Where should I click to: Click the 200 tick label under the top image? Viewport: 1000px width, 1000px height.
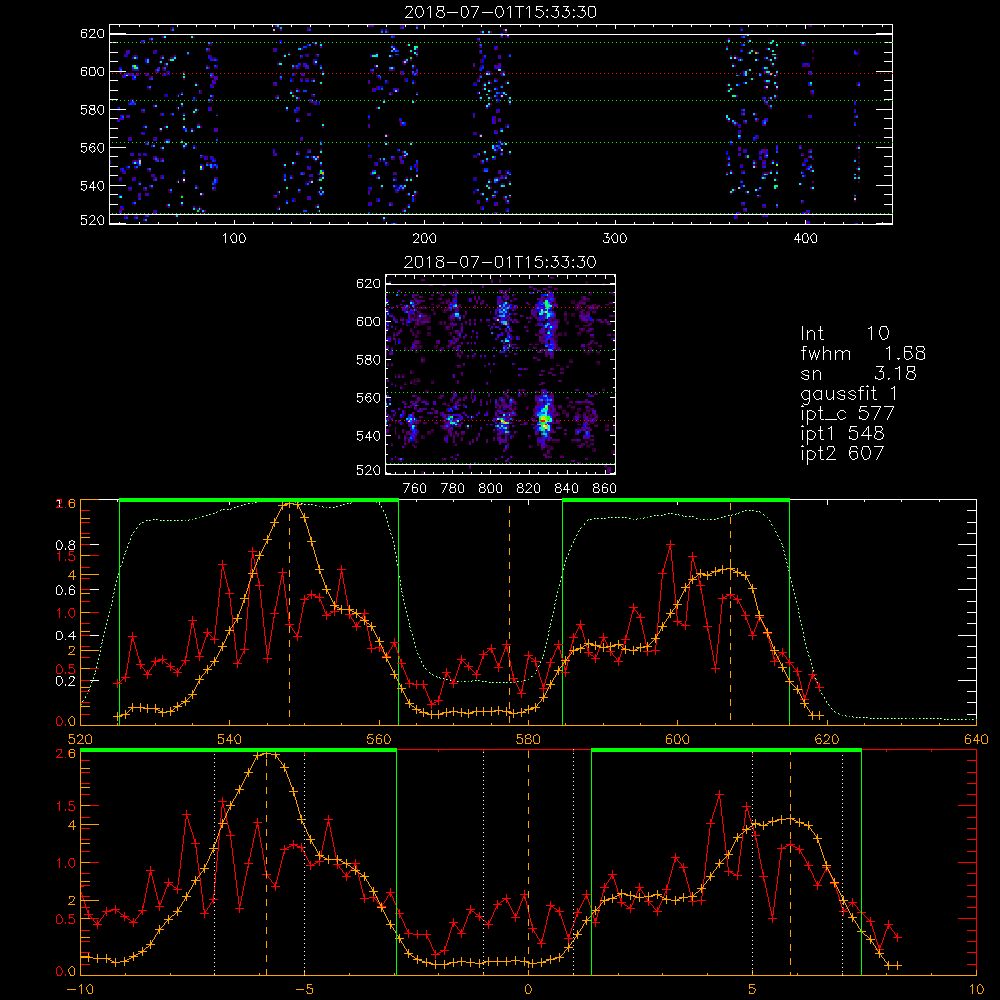point(424,239)
